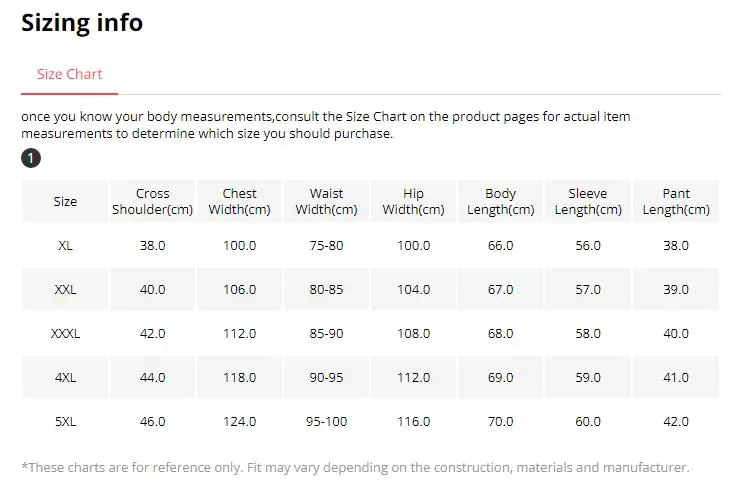The width and height of the screenshot is (745, 497).
Task: Select the XL size row label
Action: [65, 245]
